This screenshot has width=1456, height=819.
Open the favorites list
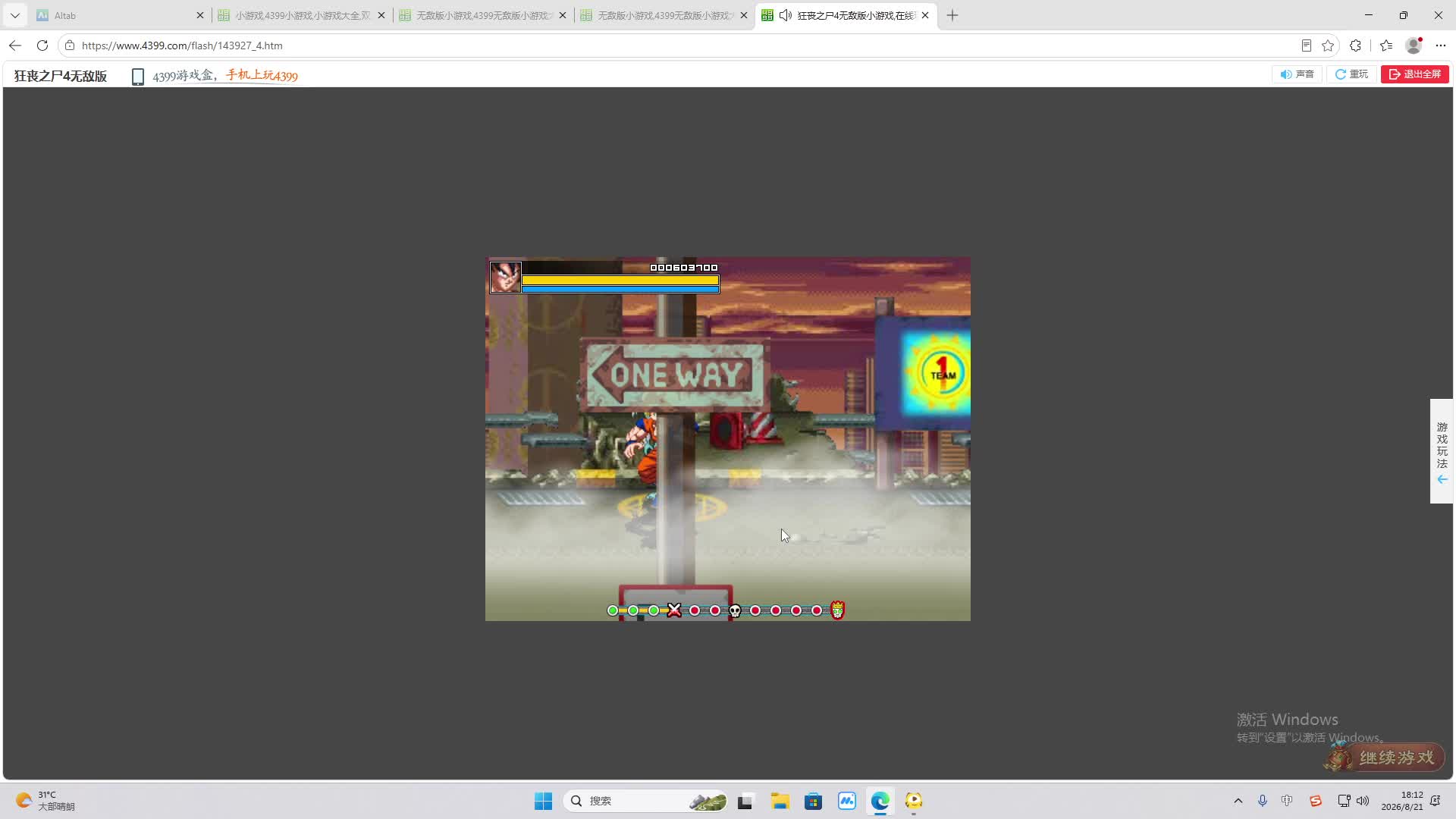click(1386, 45)
